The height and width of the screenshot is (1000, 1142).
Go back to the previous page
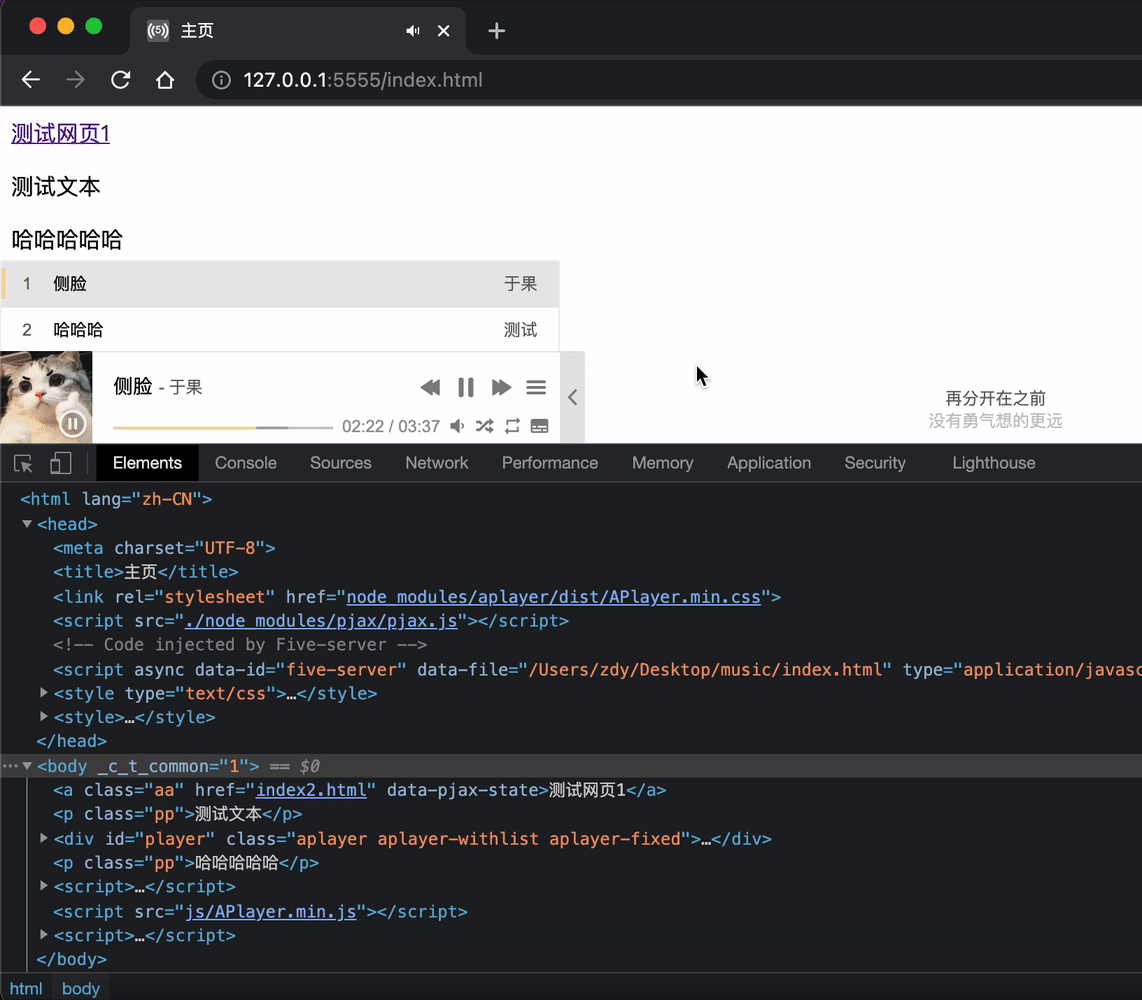(31, 79)
